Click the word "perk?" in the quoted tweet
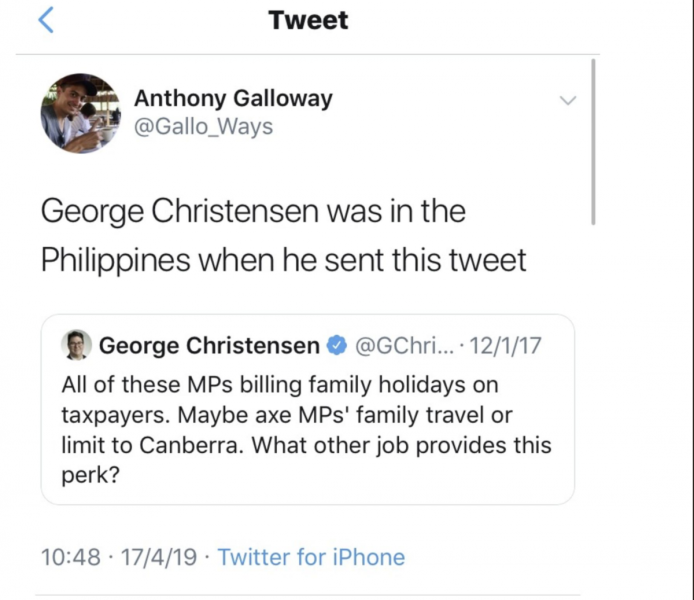This screenshot has width=694, height=600. point(91,475)
